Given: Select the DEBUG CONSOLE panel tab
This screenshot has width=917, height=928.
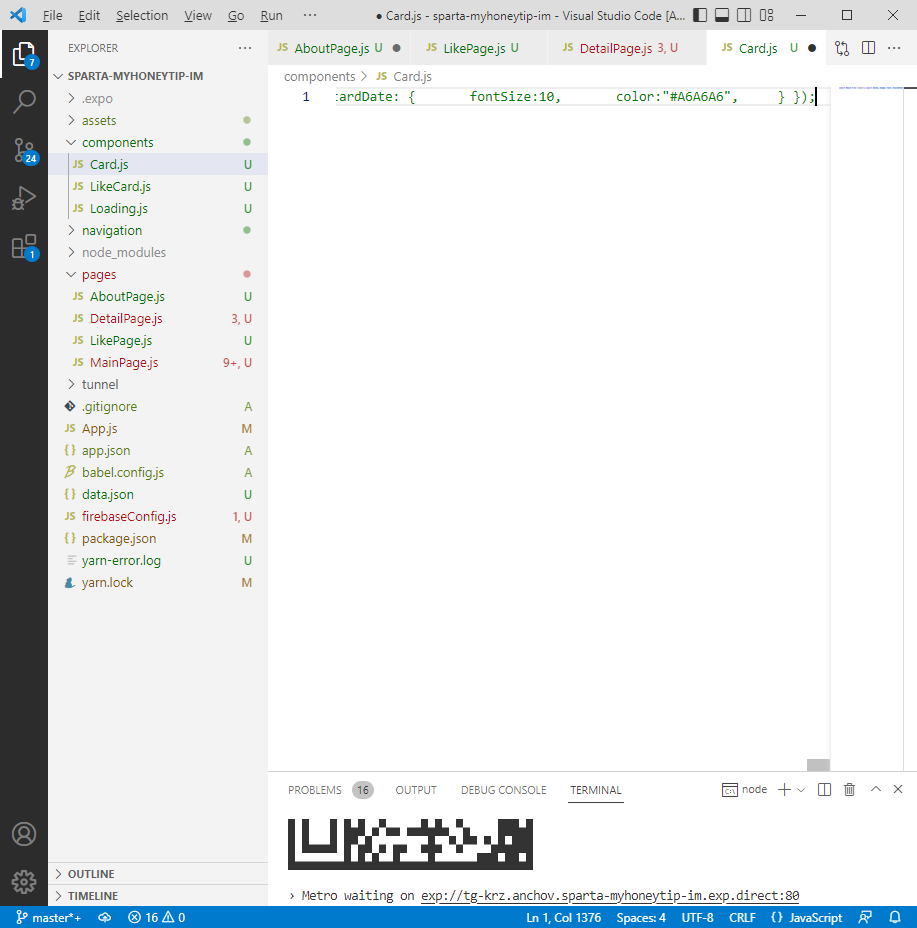Looking at the screenshot, I should tap(503, 790).
